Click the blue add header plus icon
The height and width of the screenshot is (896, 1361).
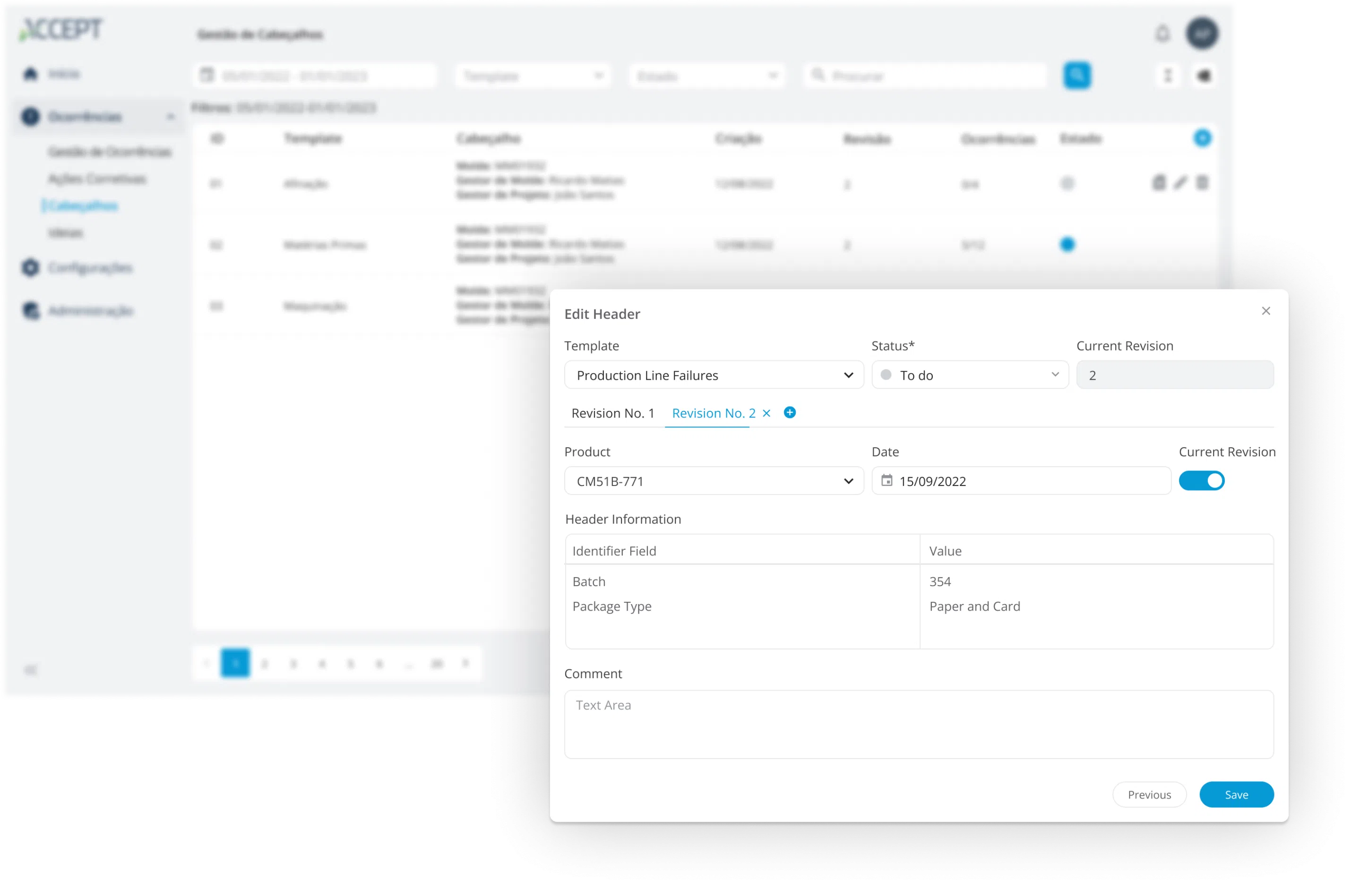point(1202,138)
